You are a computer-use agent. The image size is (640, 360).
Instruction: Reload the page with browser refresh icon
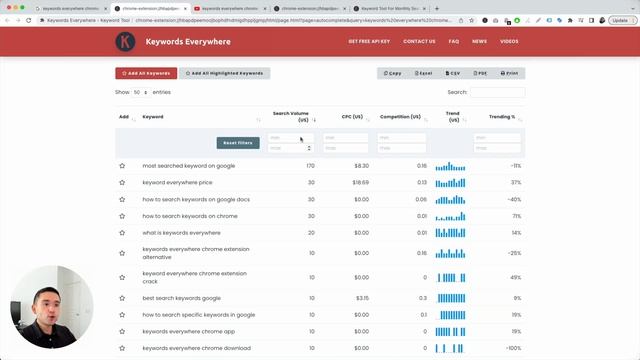tap(29, 20)
